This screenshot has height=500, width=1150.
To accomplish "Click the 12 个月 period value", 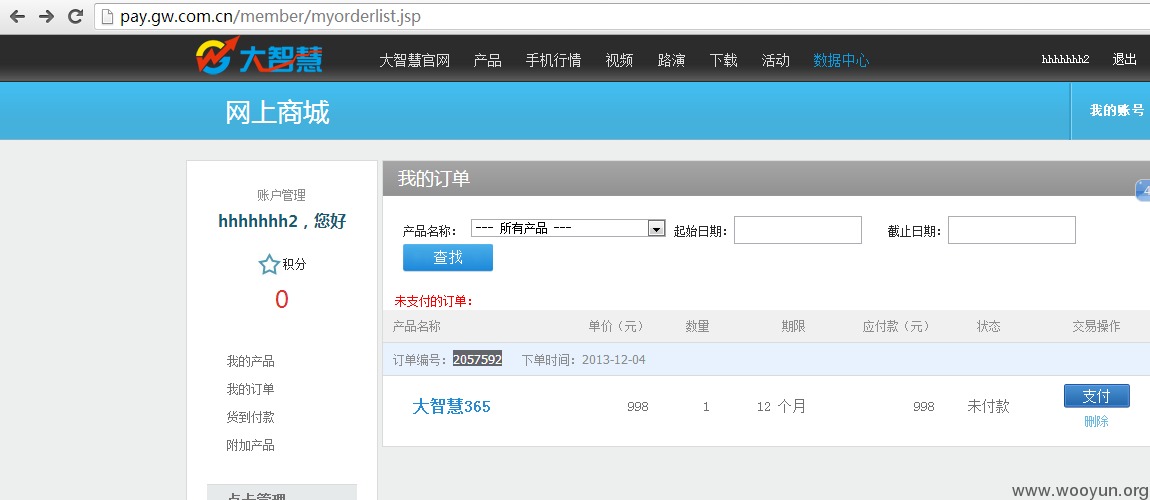I will pos(781,406).
